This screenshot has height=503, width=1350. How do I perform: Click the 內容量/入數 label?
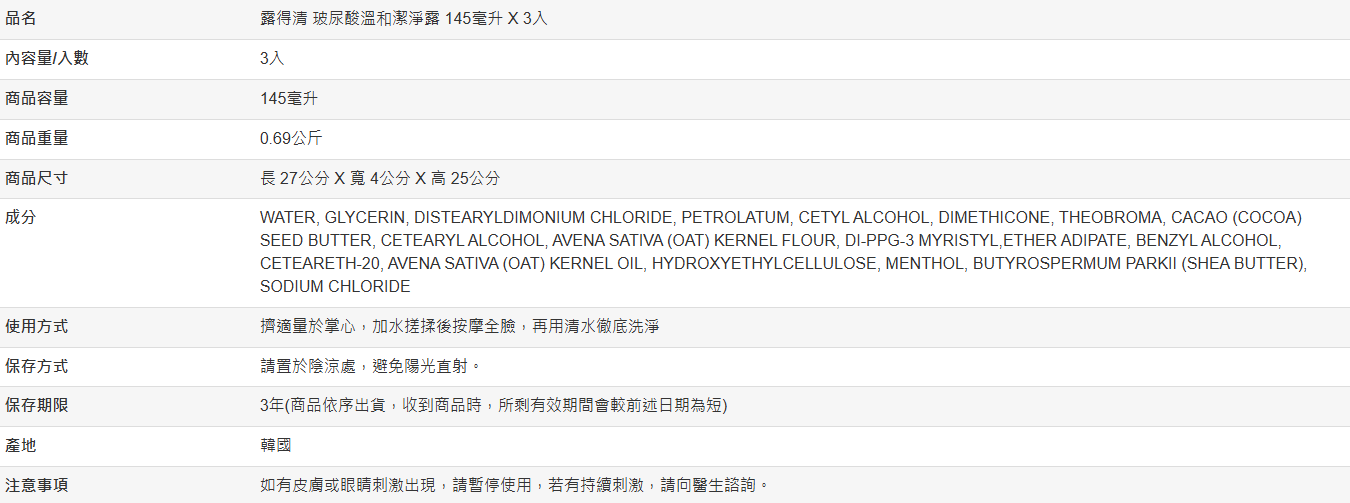46,58
